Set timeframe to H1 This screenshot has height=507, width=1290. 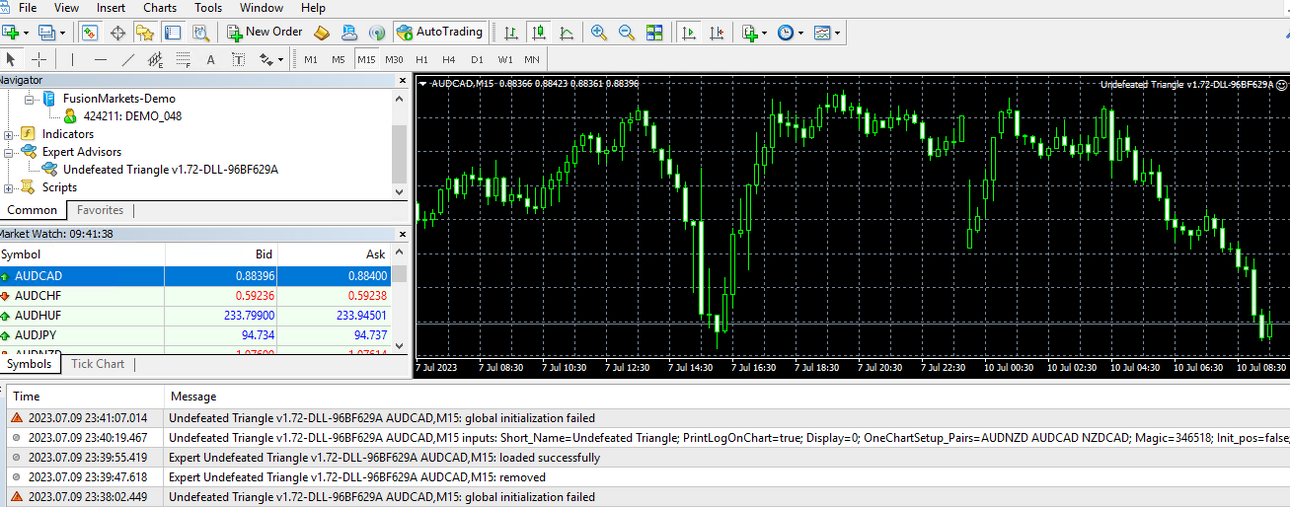point(422,60)
